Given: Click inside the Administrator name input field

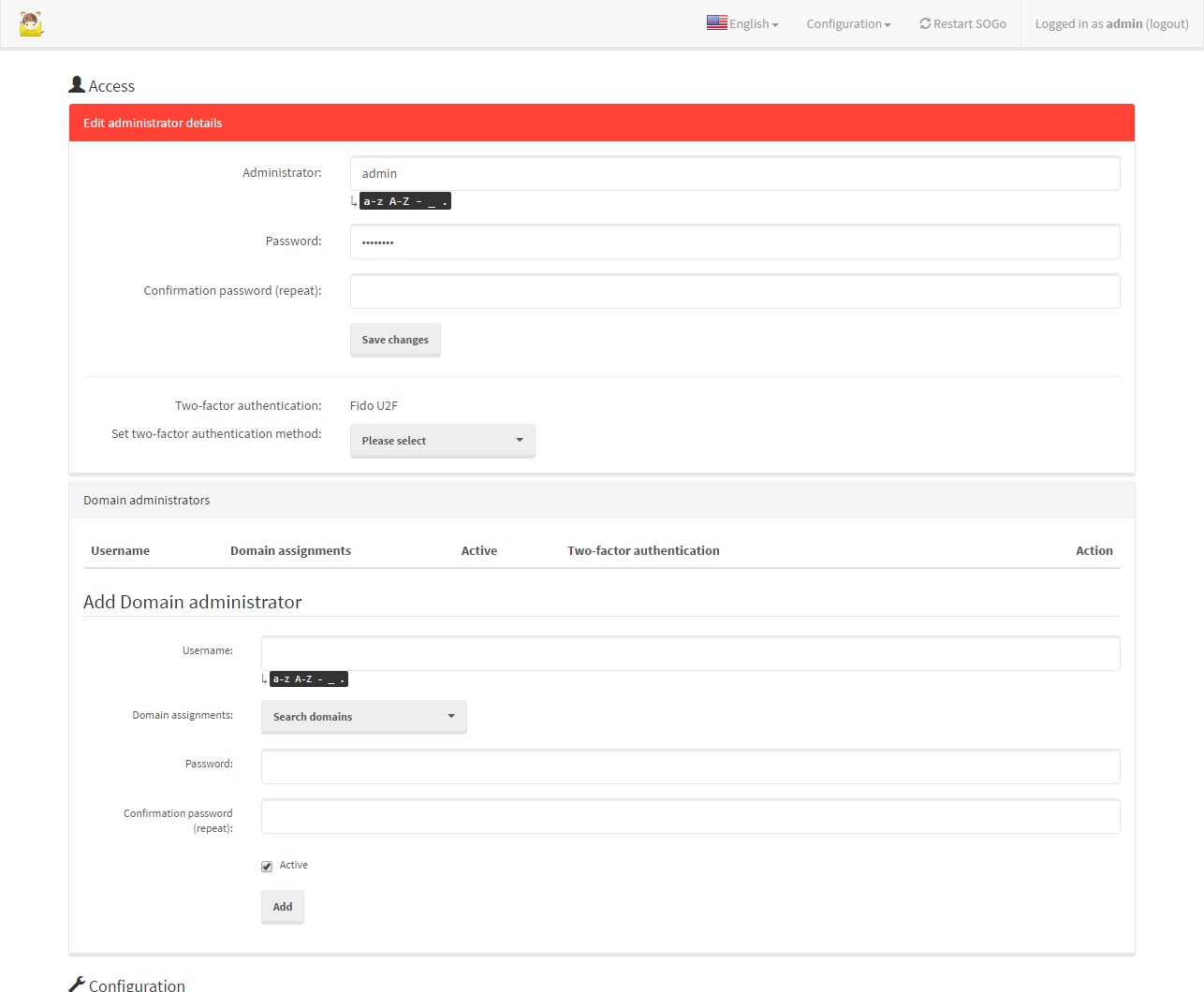Looking at the screenshot, I should [x=735, y=173].
